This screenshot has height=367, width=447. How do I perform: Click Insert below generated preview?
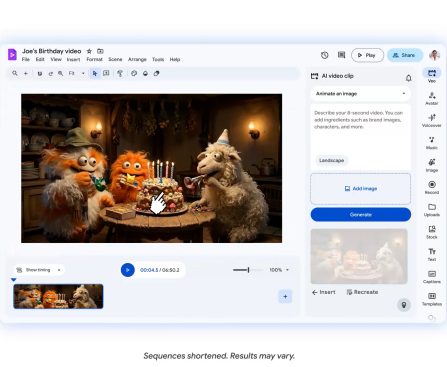click(324, 292)
